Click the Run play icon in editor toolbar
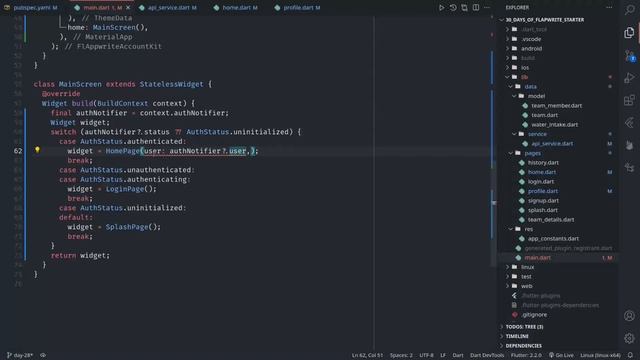 (441, 7)
